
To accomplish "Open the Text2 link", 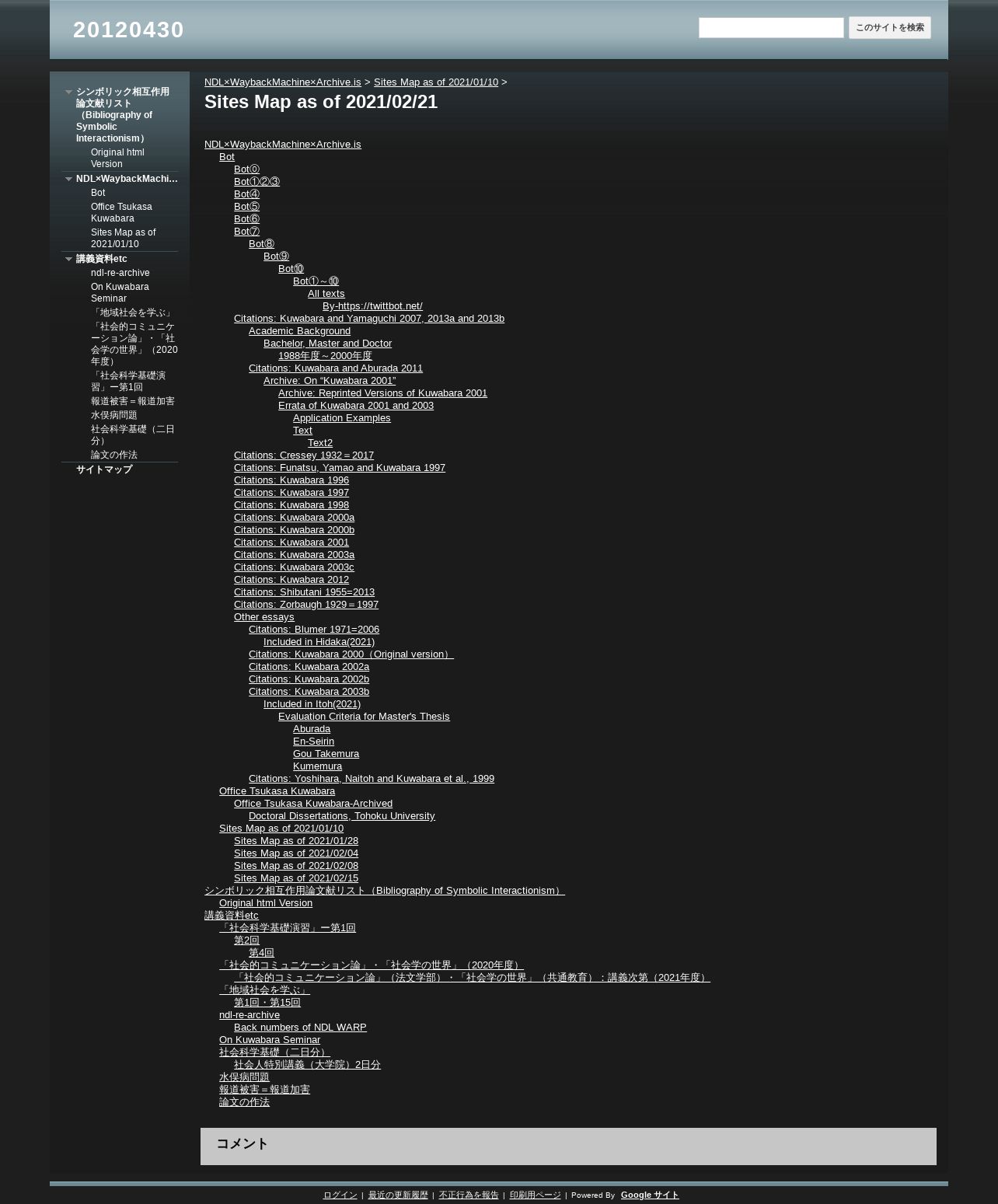I will tap(320, 442).
